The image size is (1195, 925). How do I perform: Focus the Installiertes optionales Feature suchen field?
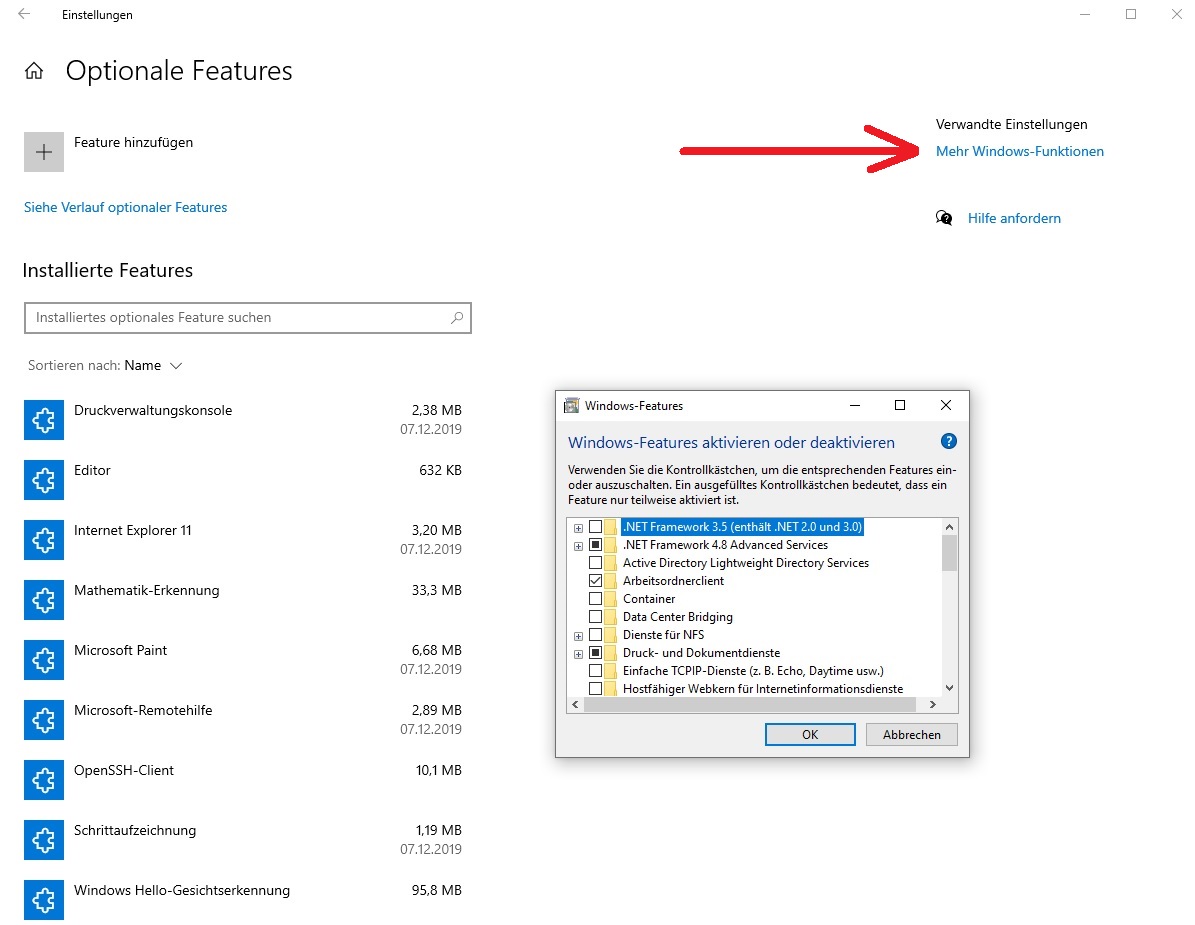point(248,318)
